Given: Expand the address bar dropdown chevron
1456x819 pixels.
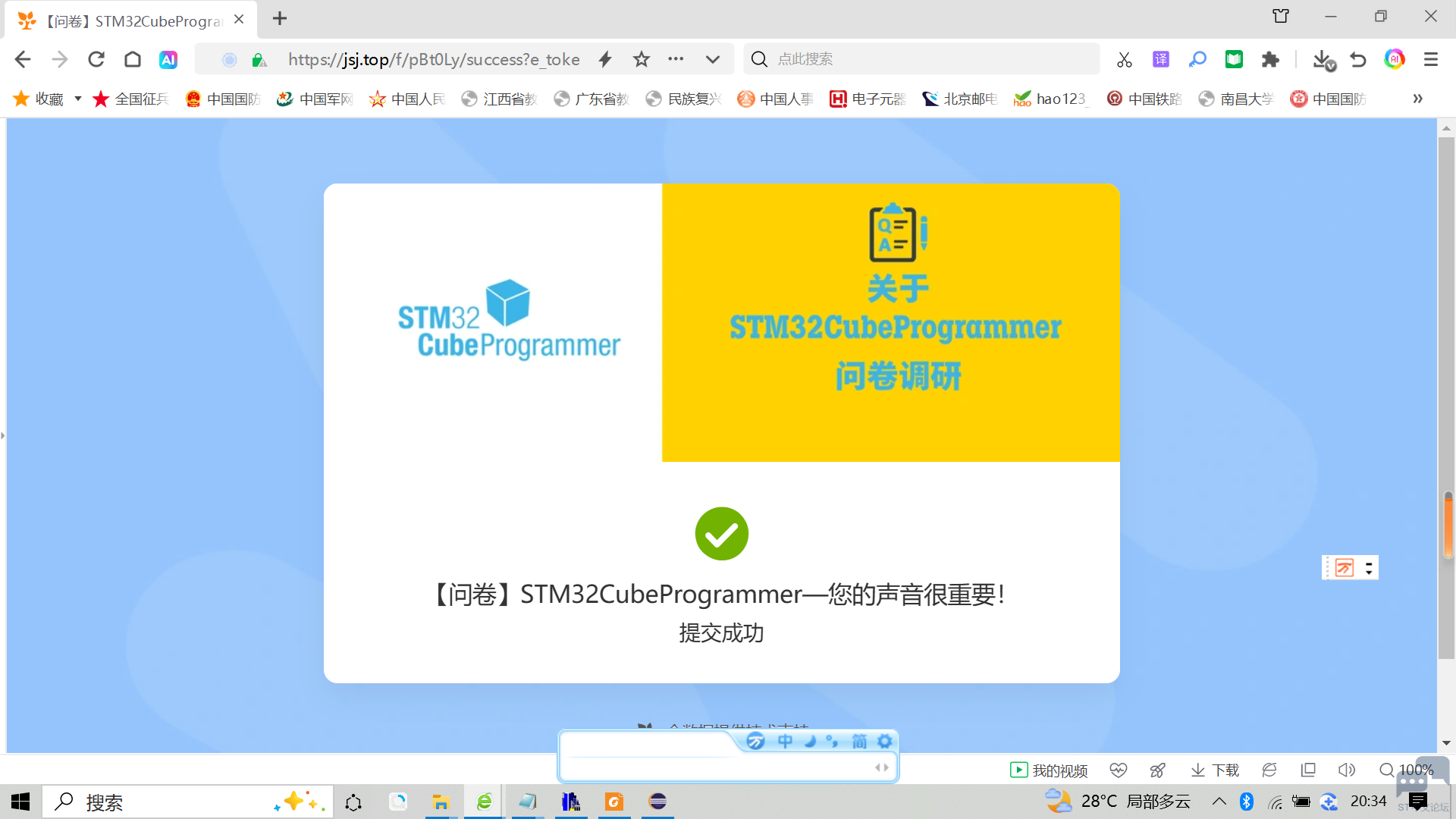Looking at the screenshot, I should [712, 59].
